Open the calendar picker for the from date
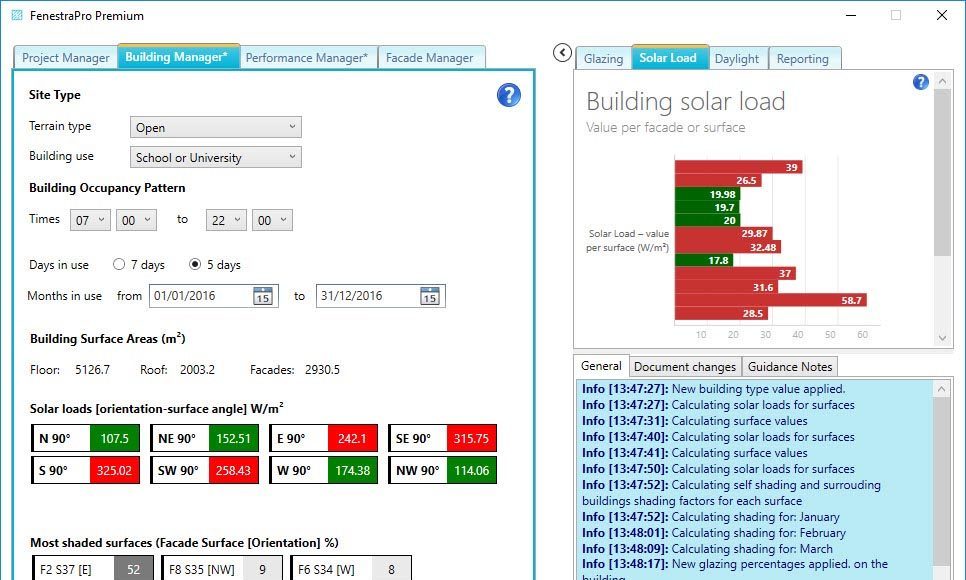 tap(262, 296)
